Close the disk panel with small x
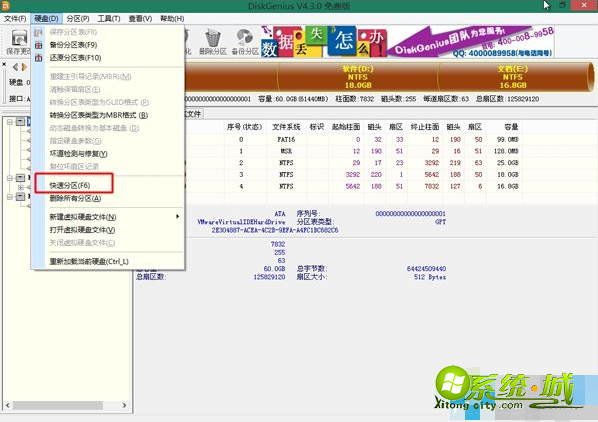Viewport: 598px width, 422px height. pyautogui.click(x=4, y=64)
